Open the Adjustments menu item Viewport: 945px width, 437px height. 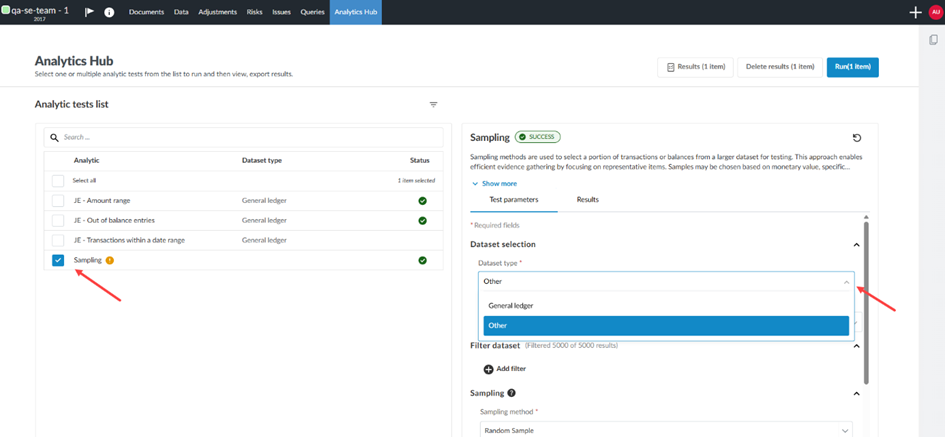click(217, 12)
